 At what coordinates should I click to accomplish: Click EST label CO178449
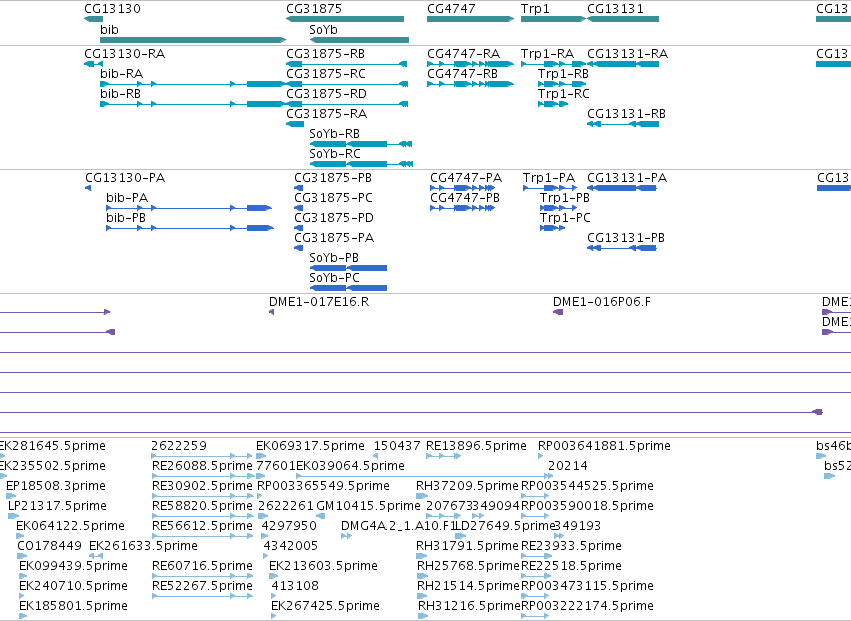pos(49,546)
